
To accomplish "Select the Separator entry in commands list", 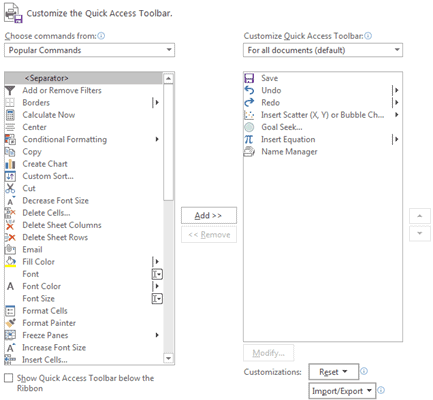I will (84, 78).
